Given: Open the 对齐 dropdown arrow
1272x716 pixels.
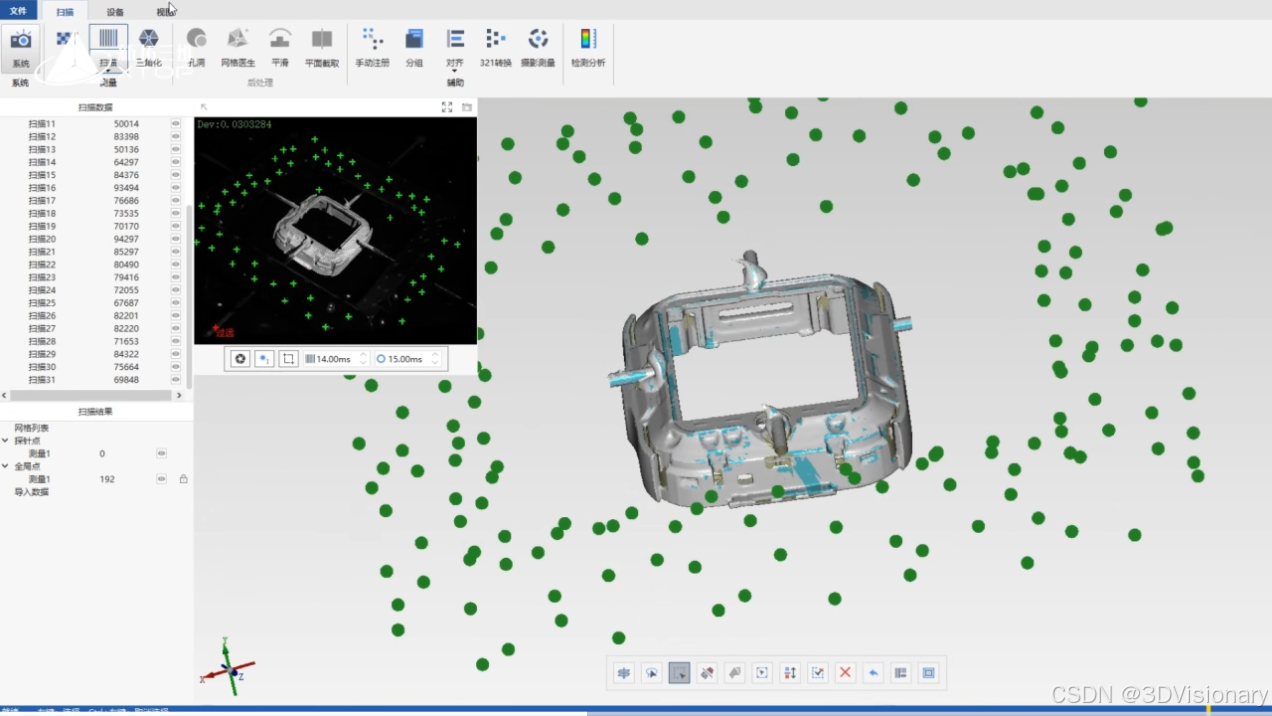Looking at the screenshot, I should 455,72.
